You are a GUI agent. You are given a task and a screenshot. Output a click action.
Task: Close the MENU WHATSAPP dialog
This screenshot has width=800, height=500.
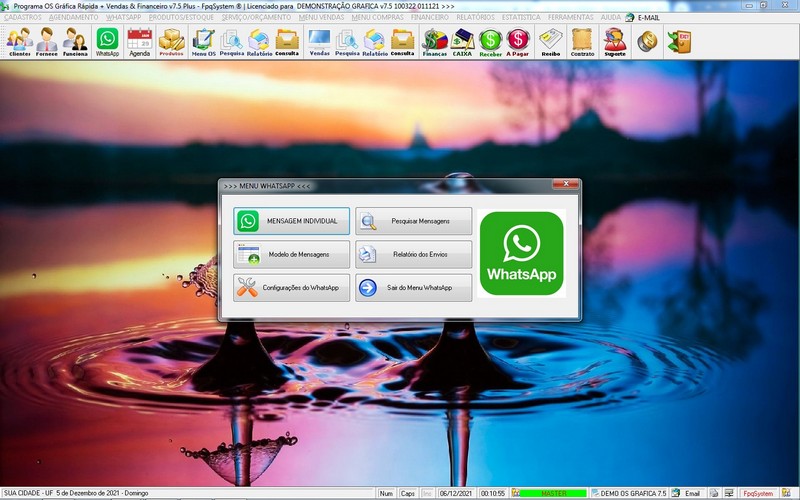click(566, 184)
